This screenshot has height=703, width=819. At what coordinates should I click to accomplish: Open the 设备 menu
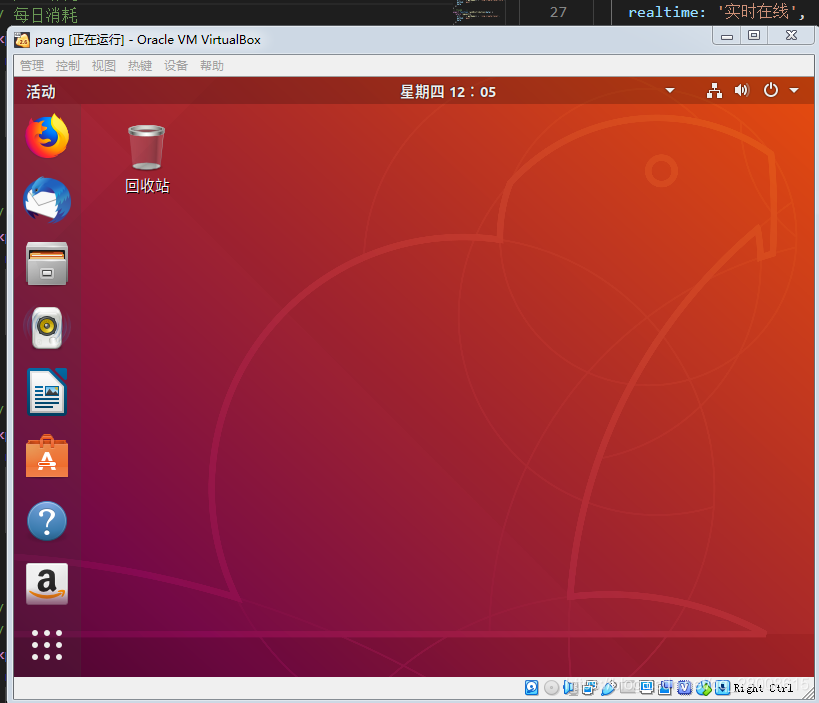pyautogui.click(x=176, y=65)
